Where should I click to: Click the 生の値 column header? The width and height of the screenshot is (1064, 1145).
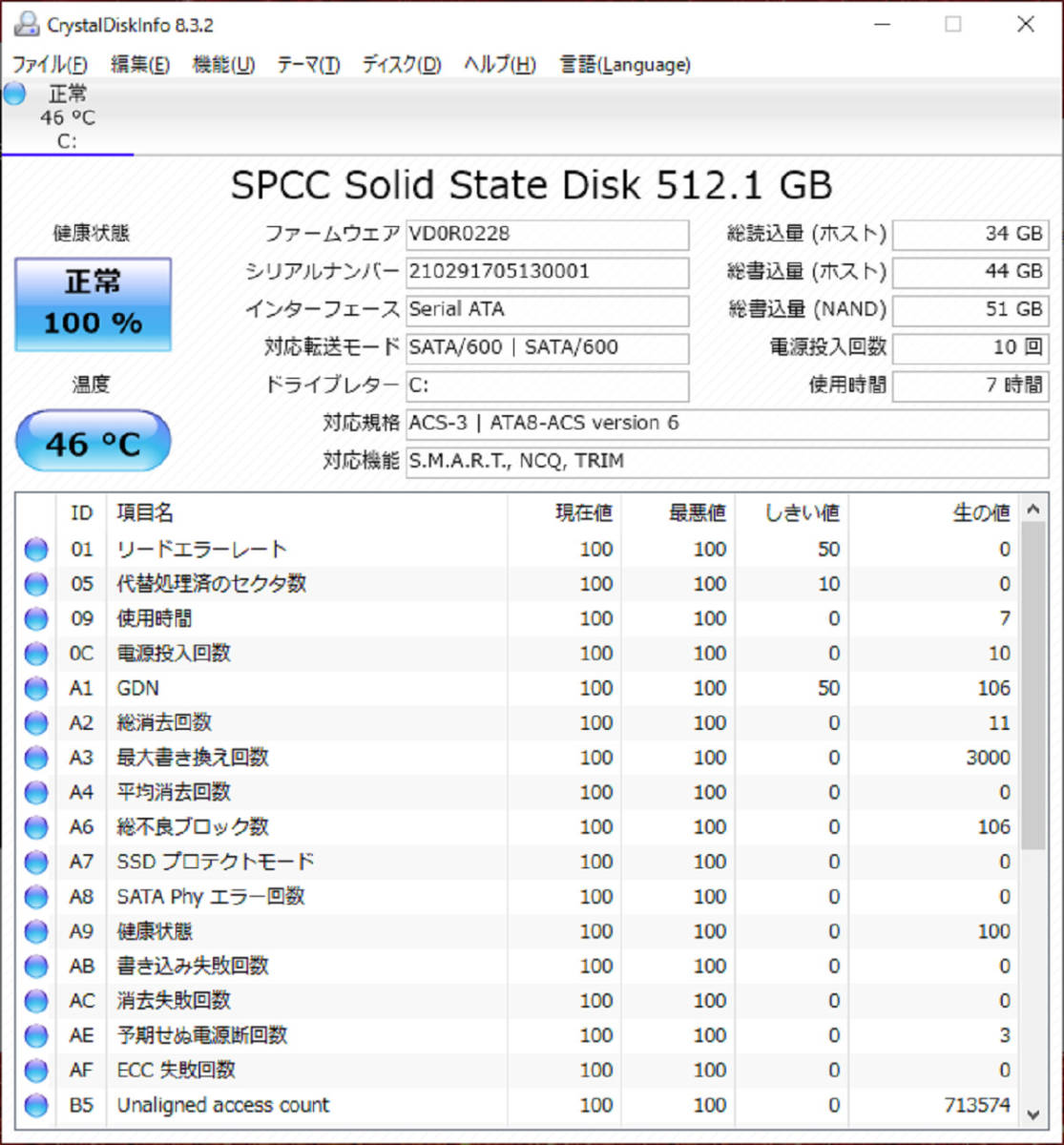point(934,513)
